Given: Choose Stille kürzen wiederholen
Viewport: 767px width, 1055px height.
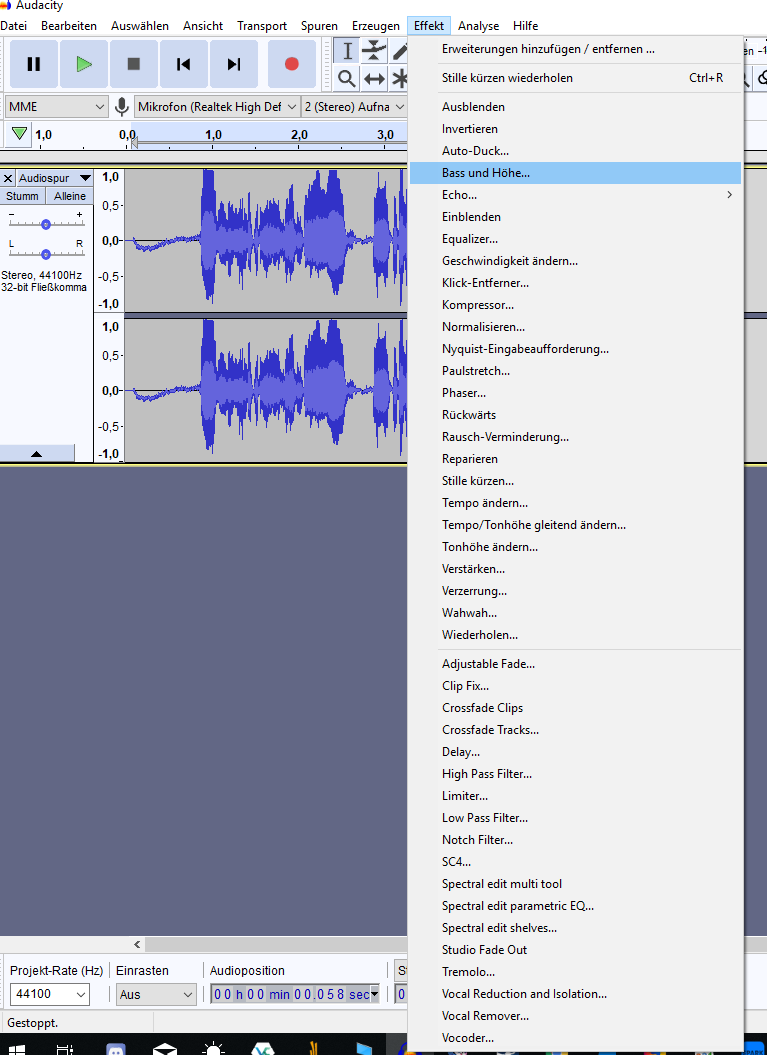Looking at the screenshot, I should pyautogui.click(x=575, y=78).
